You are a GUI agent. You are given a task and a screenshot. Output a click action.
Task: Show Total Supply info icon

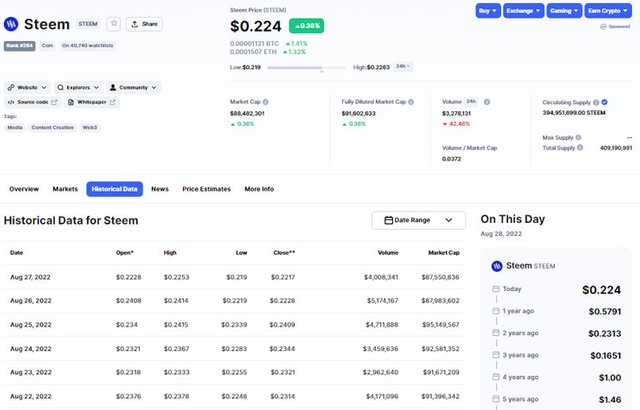(580, 148)
